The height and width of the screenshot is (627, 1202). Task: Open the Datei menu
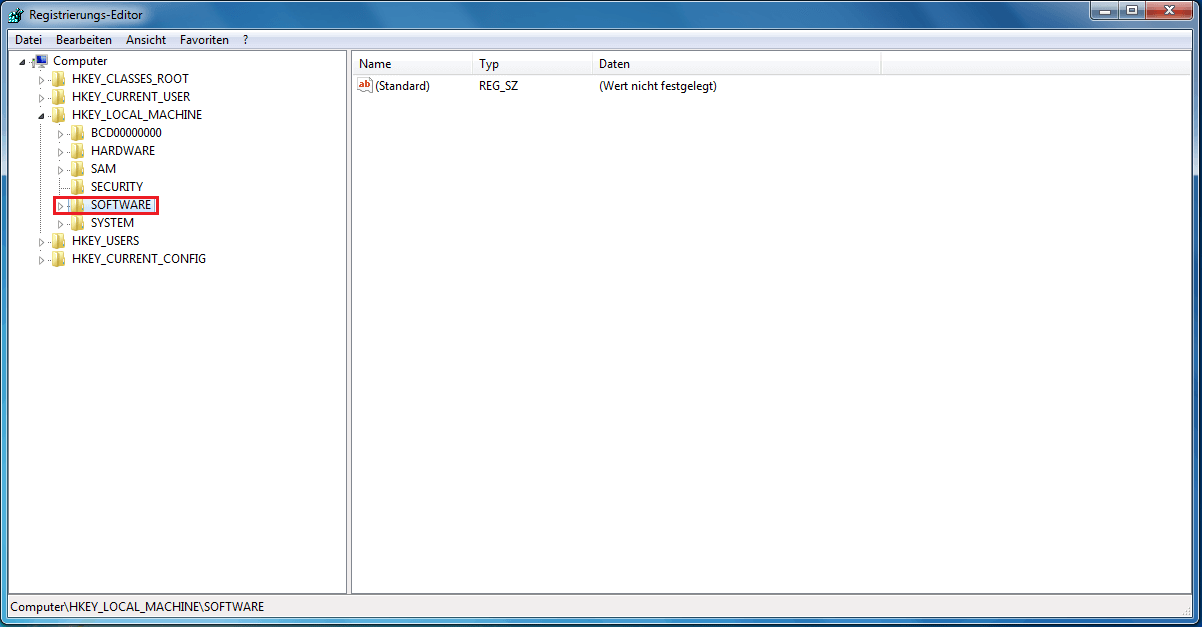pos(28,40)
